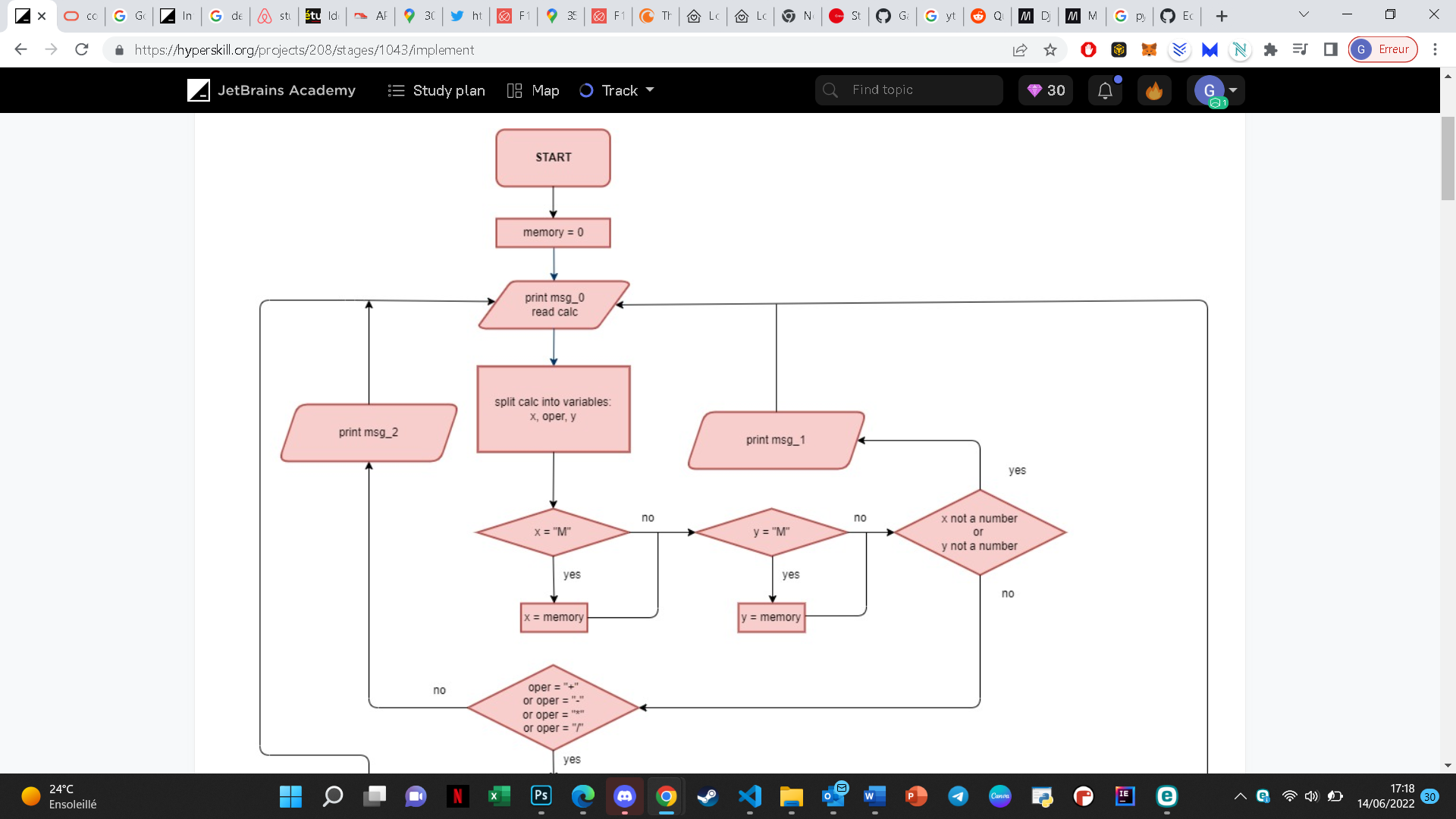Click the address bar URL
1456x819 pixels.
pyautogui.click(x=304, y=49)
